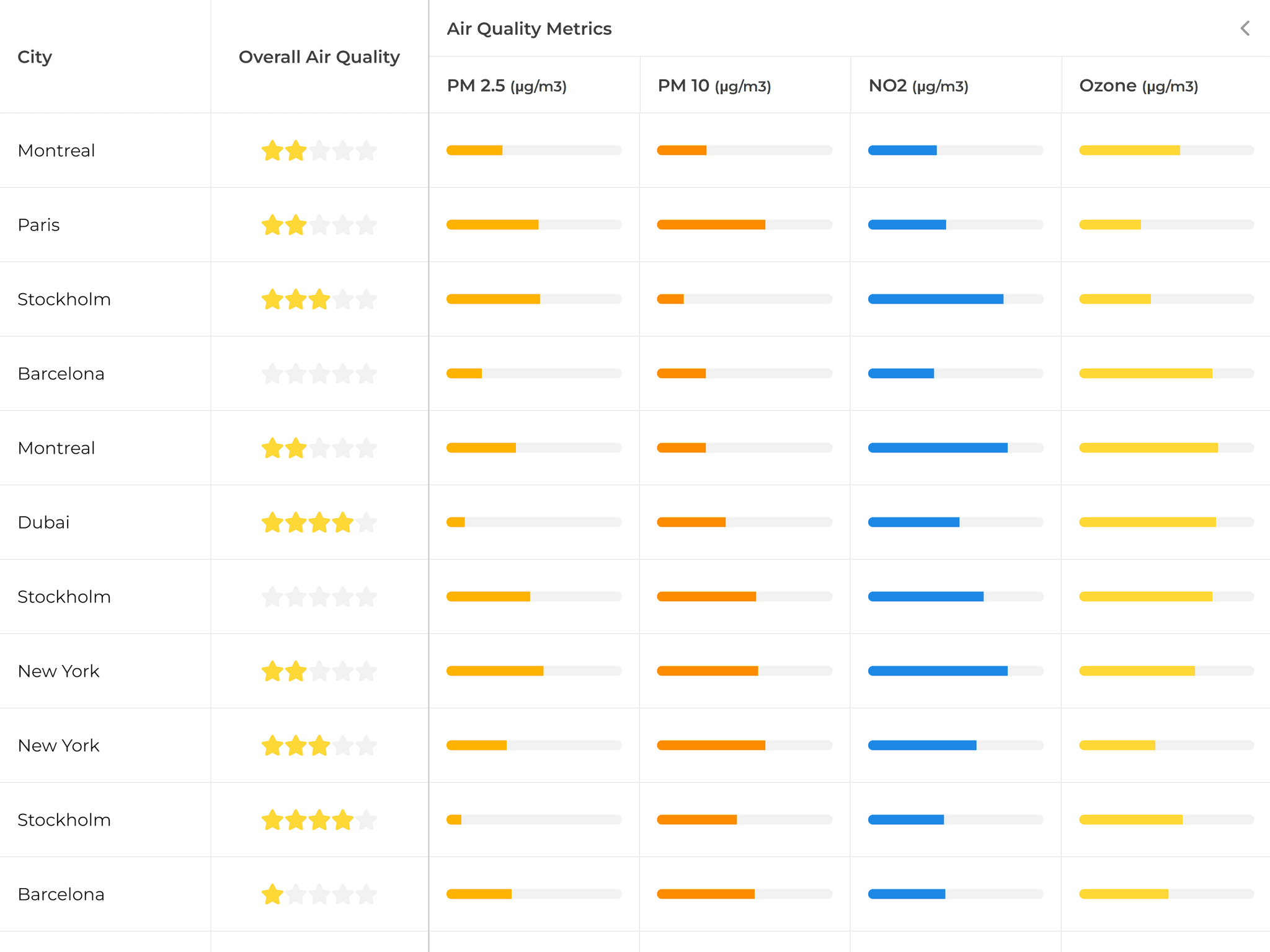This screenshot has width=1270, height=952.
Task: Select the first star in the Dubai row
Action: [x=272, y=522]
